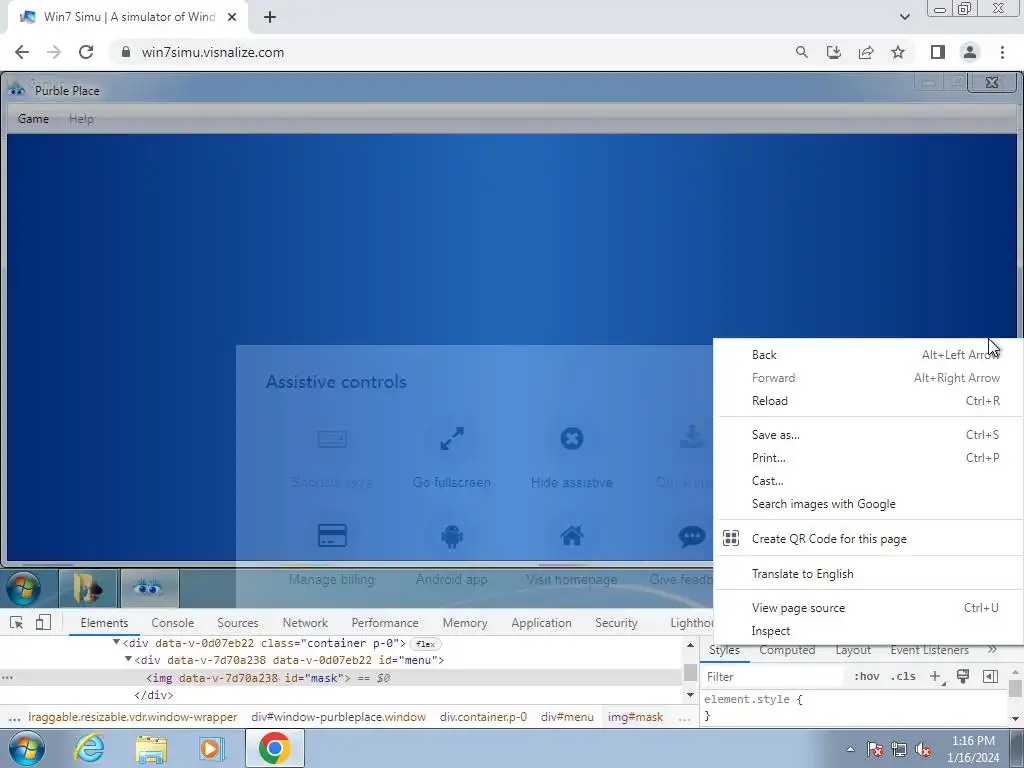Collapse the div class container p-0 node
Screen dimensions: 1024x768
116,643
